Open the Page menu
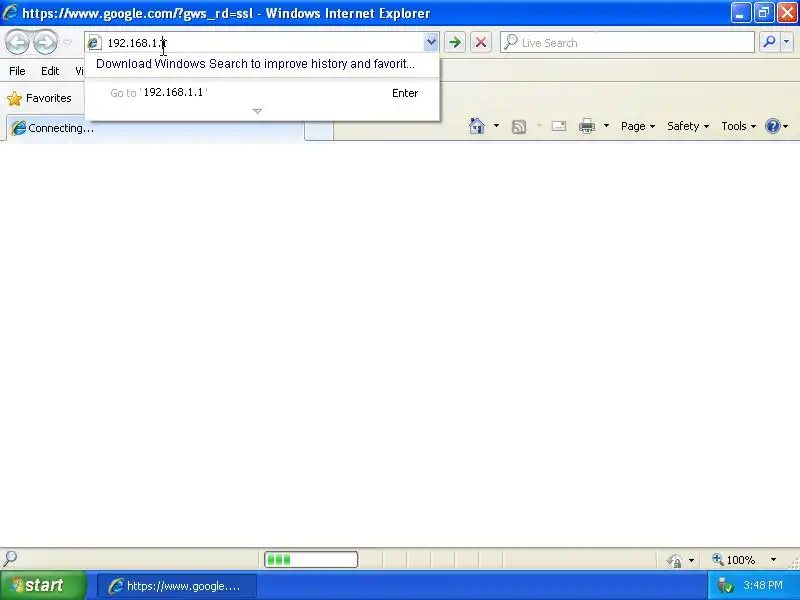Screen dimensions: 800x600 coord(638,126)
